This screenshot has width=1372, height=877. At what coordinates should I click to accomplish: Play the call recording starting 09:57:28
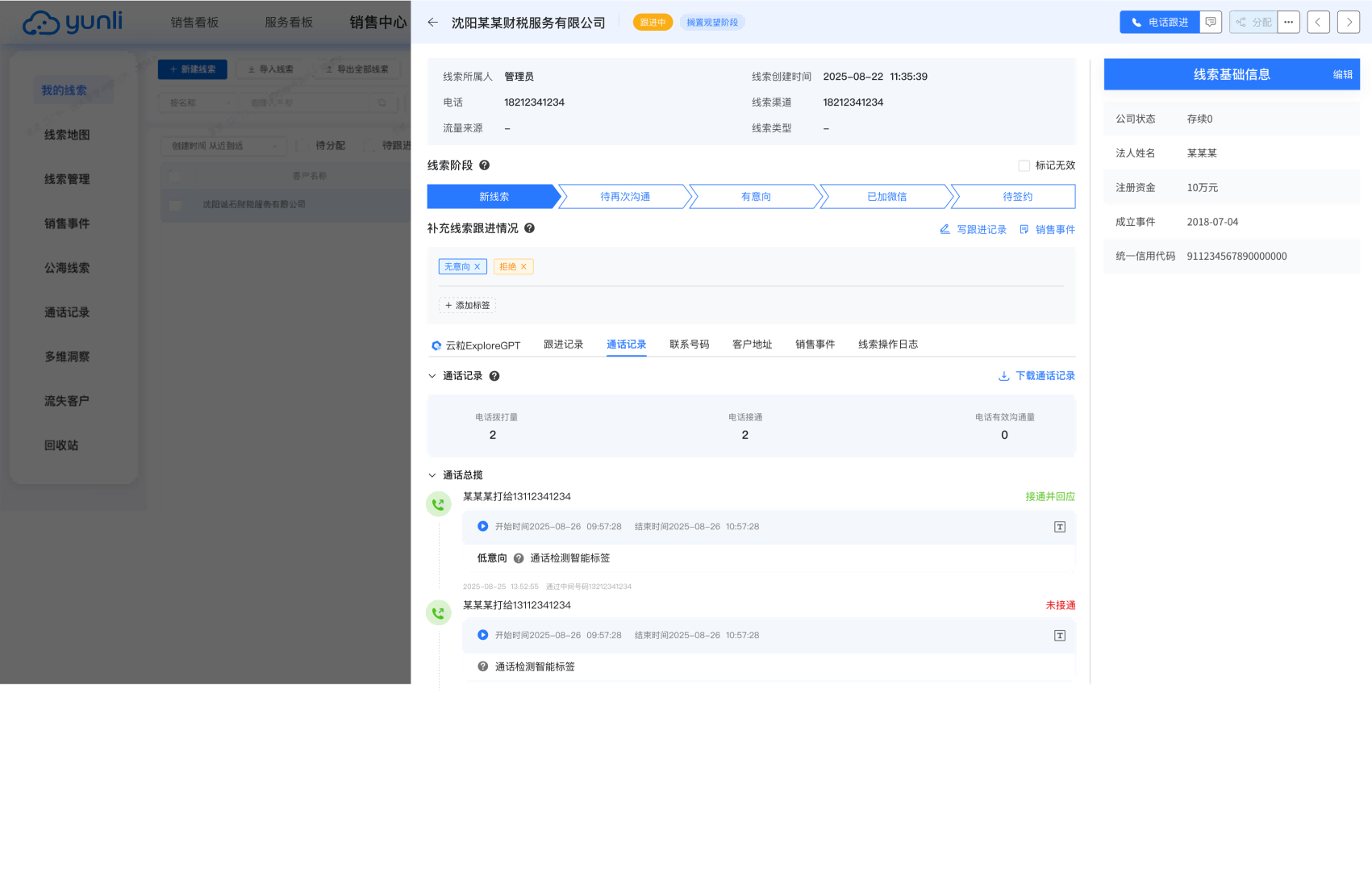[x=482, y=526]
